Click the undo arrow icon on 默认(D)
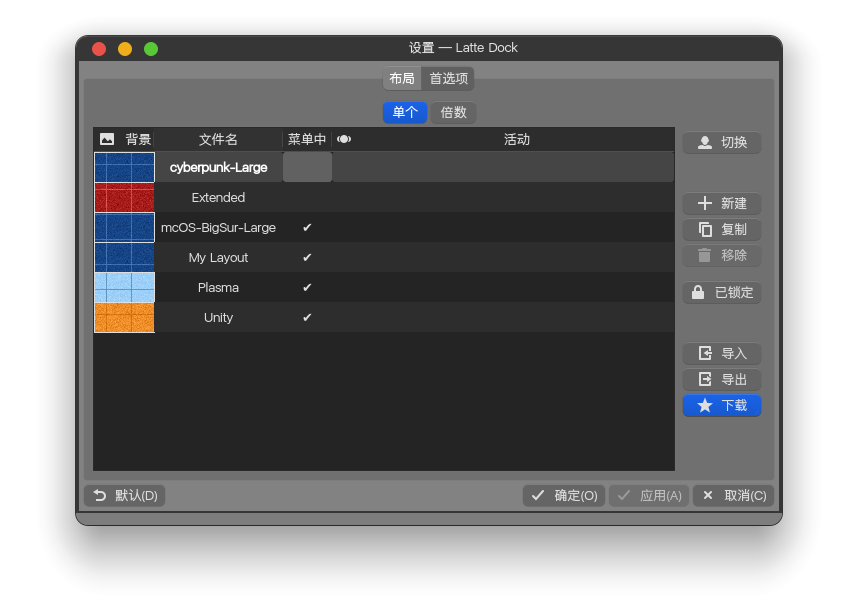The width and height of the screenshot is (858, 611). (100, 495)
